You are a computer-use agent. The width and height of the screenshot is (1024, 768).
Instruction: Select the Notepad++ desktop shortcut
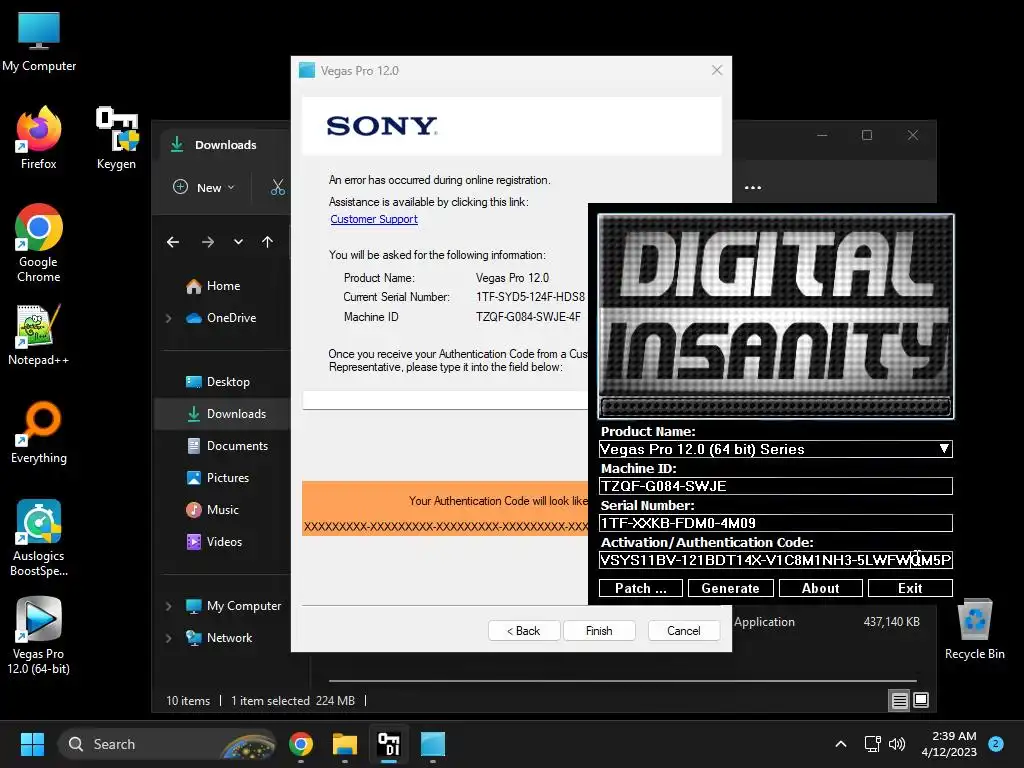click(x=39, y=335)
